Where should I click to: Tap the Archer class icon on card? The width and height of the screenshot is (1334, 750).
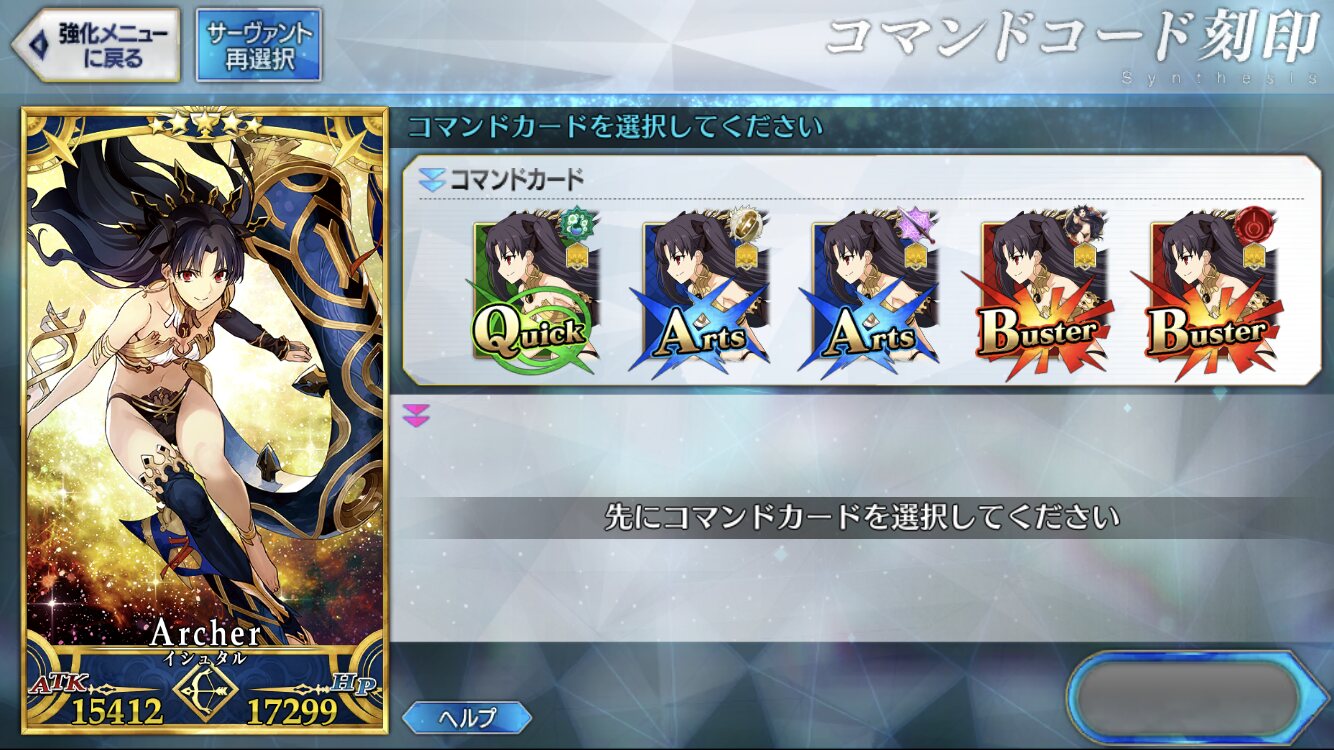tap(205, 688)
